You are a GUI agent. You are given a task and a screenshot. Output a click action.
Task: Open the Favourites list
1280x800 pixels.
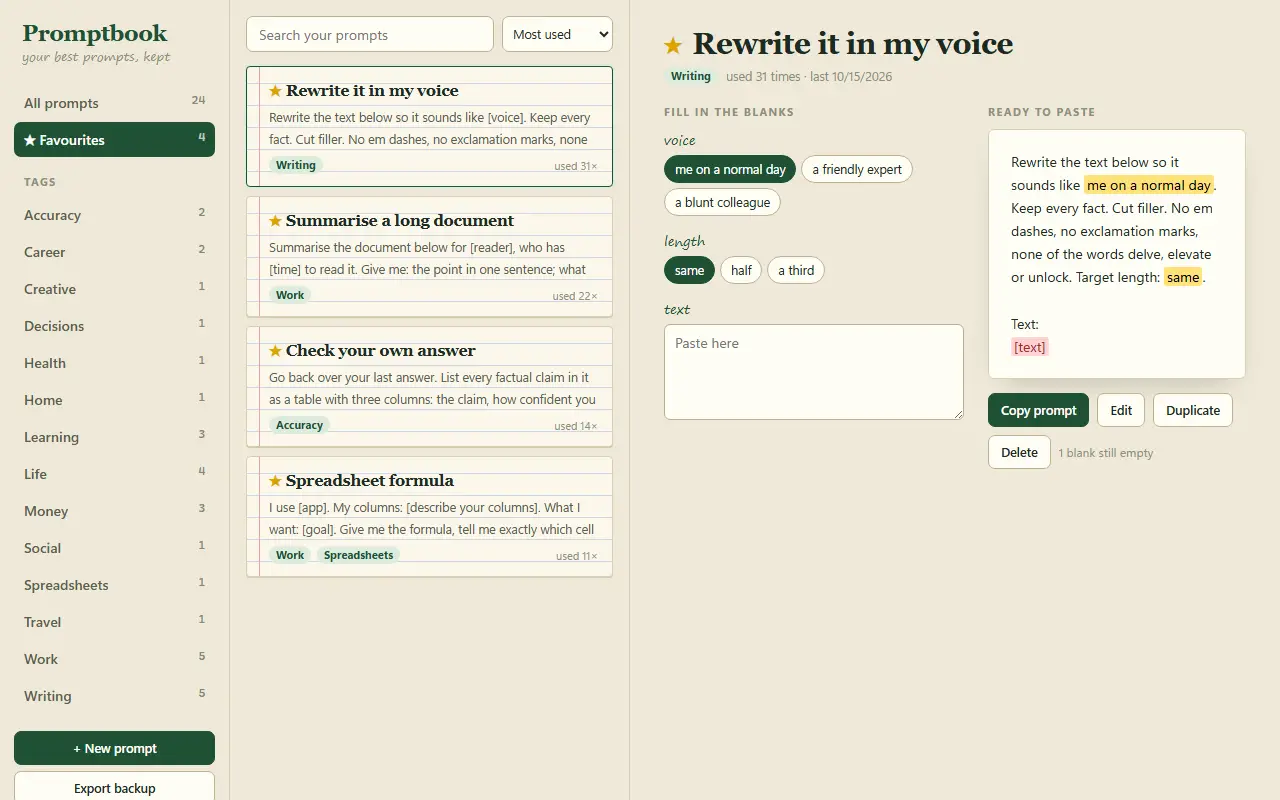point(114,140)
